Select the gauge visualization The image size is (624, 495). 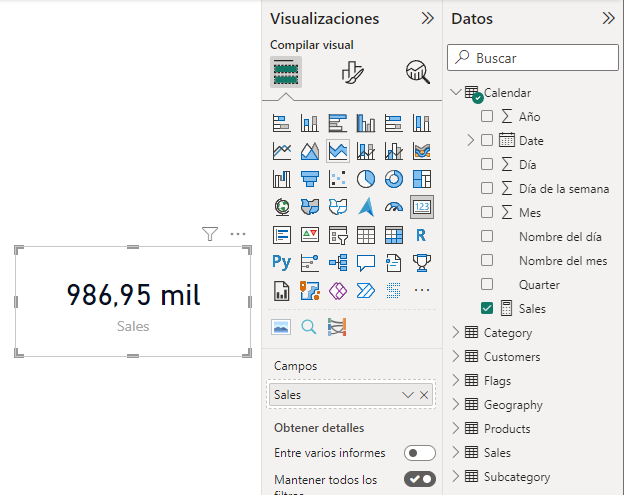coord(394,207)
